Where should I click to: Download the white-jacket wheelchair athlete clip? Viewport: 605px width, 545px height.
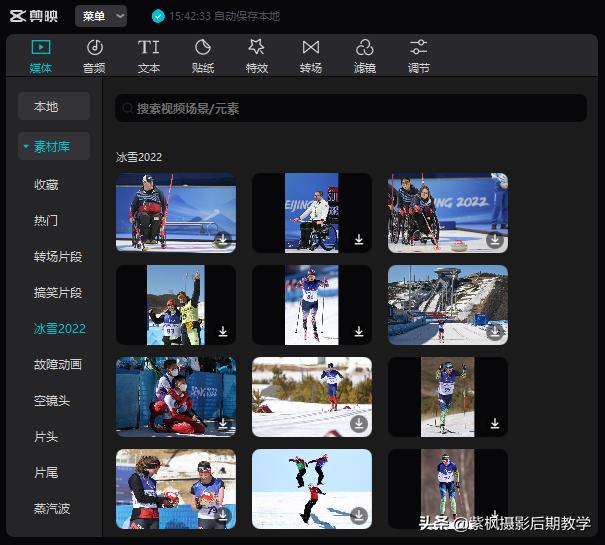pyautogui.click(x=359, y=239)
